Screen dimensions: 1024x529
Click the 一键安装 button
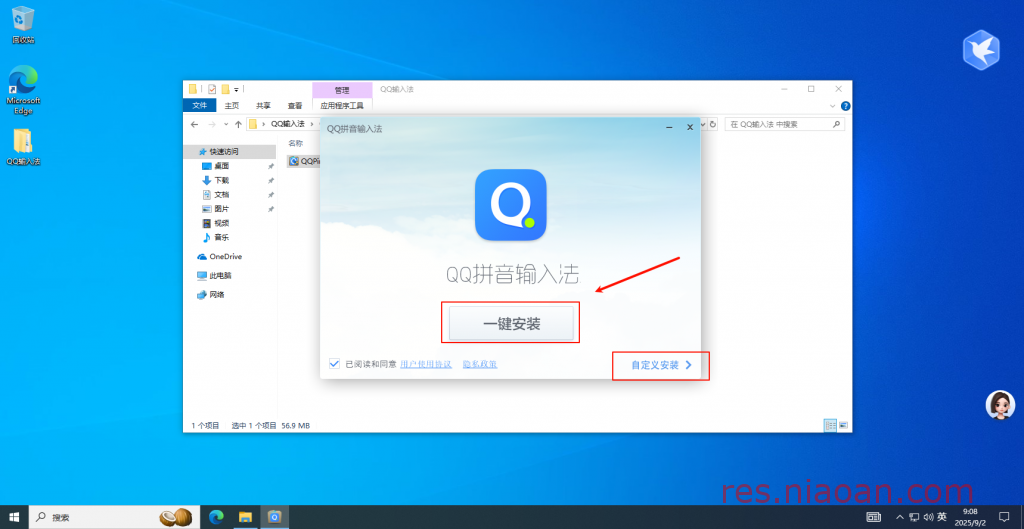[511, 324]
